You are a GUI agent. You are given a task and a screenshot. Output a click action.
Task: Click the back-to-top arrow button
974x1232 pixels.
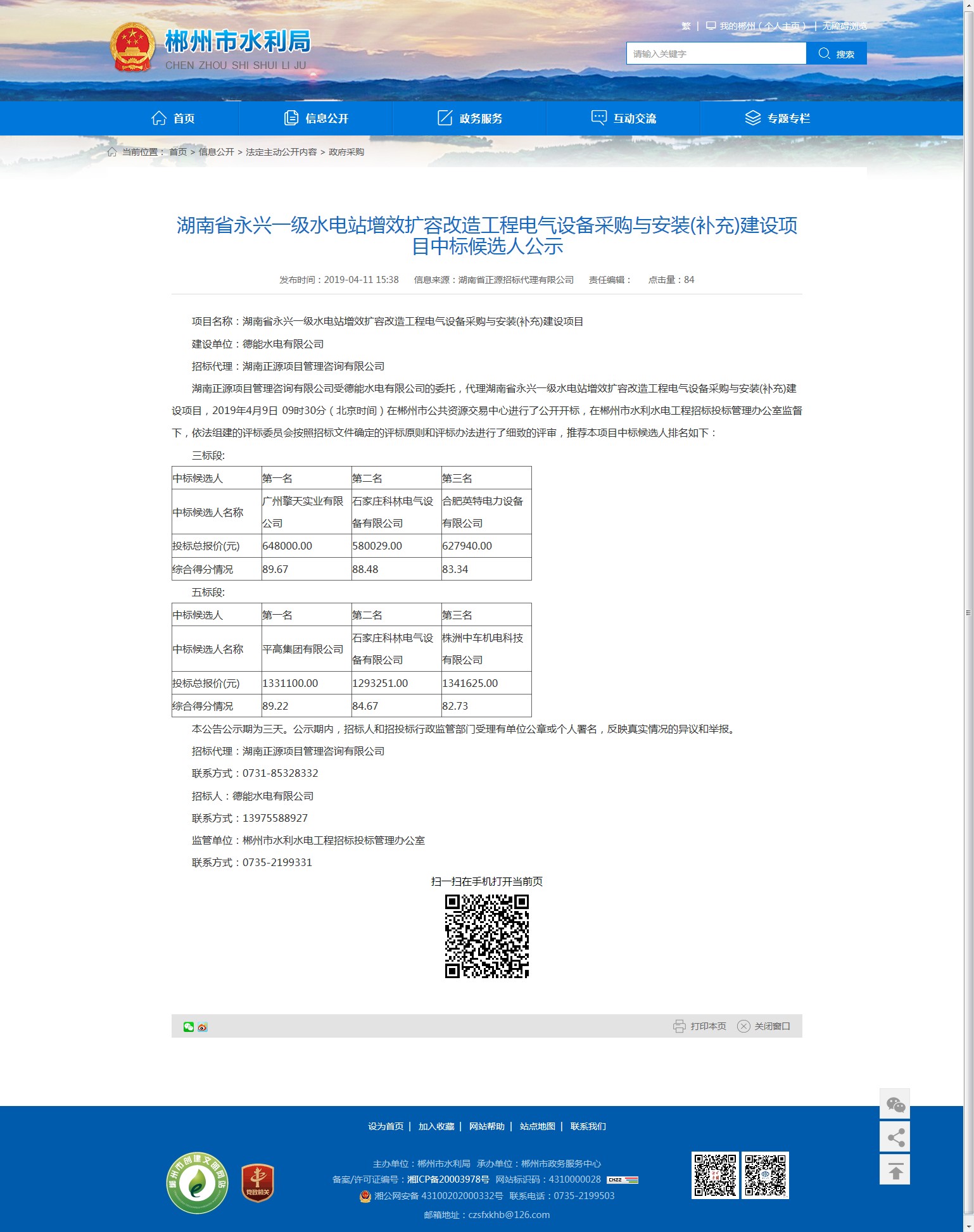click(x=895, y=1170)
